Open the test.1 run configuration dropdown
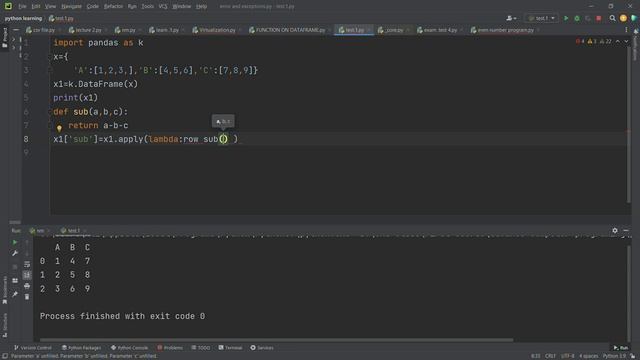This screenshot has height=360, width=640. (x=542, y=18)
